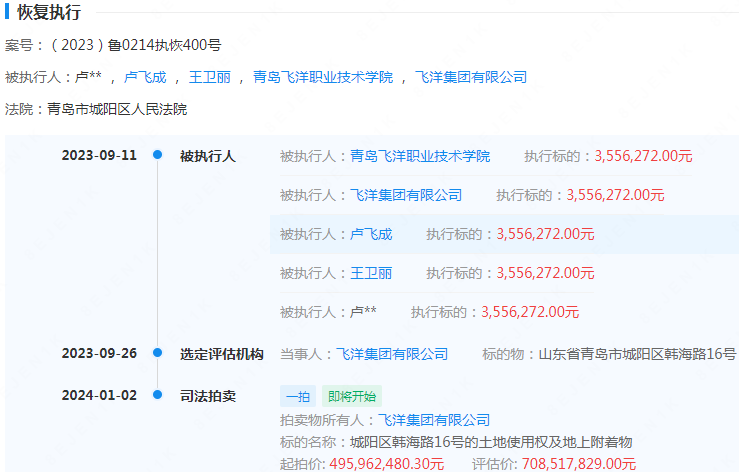Click the date 2024-01-02

pyautogui.click(x=99, y=395)
